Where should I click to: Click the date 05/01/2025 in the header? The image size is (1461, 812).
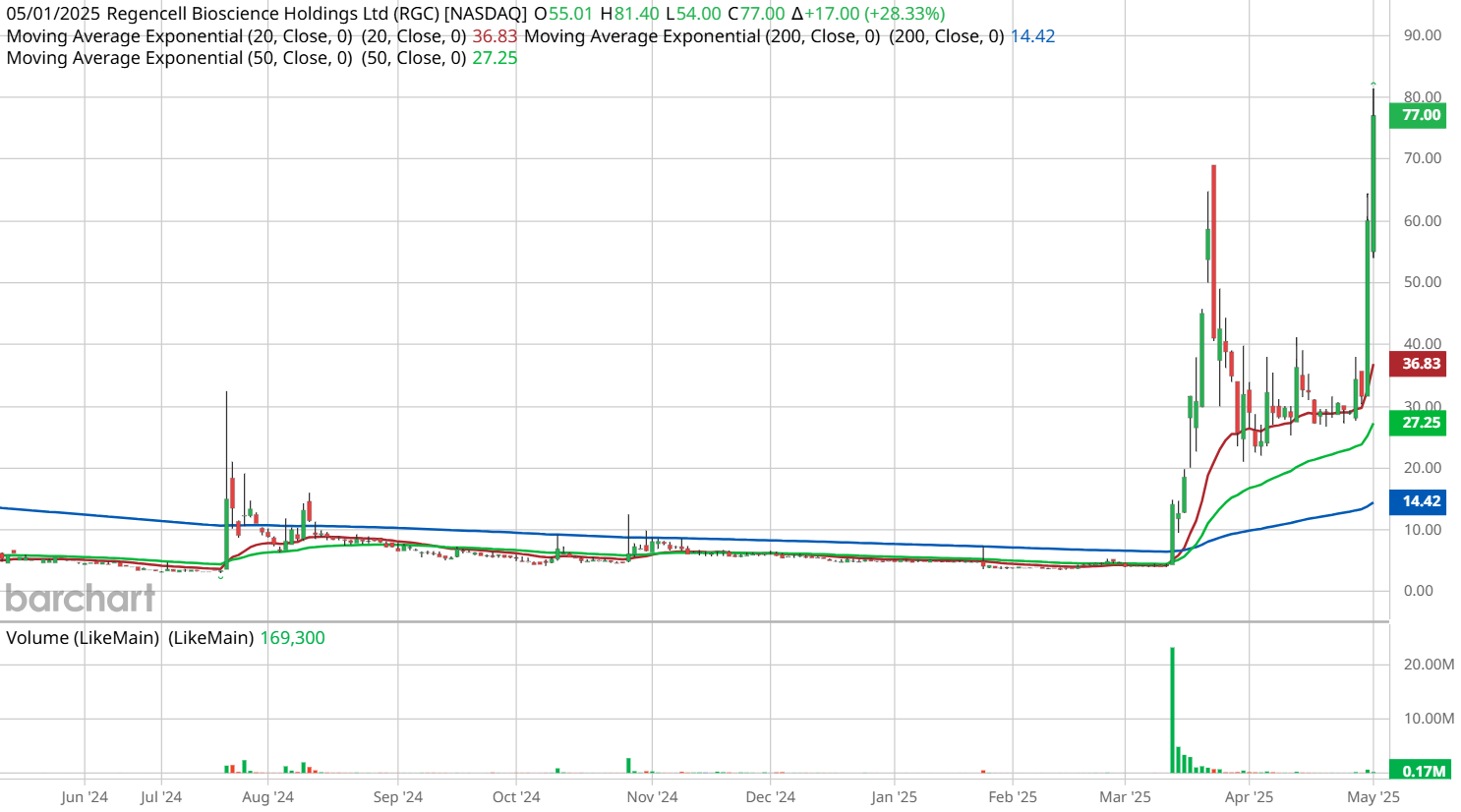pyautogui.click(x=54, y=14)
